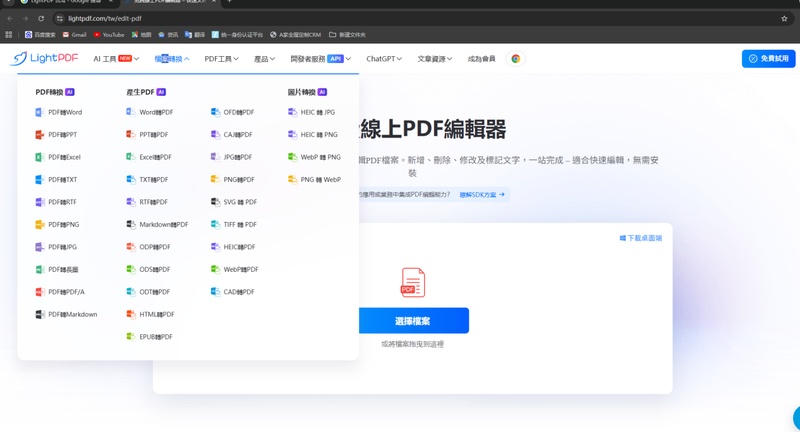Click the LightPDF logo
This screenshot has width=800, height=432.
click(44, 59)
